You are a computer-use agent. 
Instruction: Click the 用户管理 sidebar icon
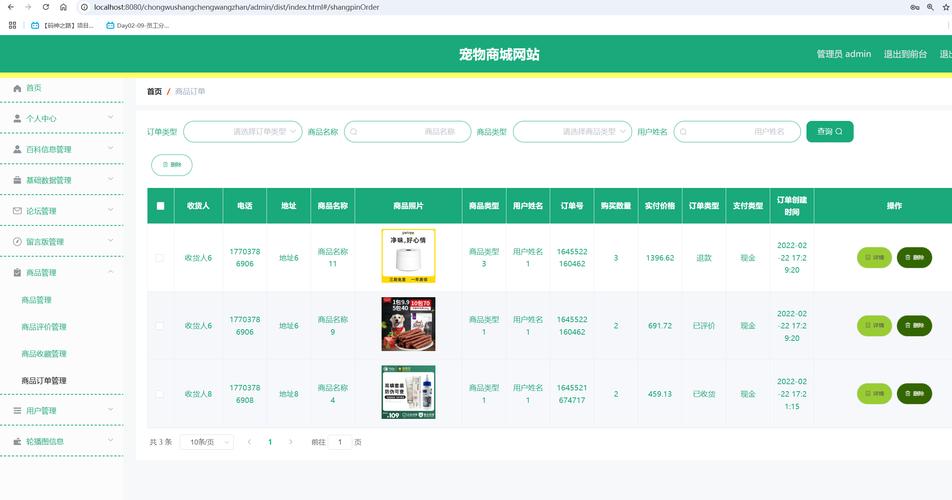(17, 411)
